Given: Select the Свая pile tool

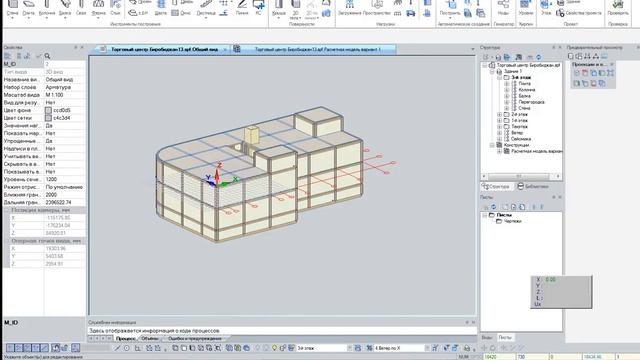Looking at the screenshot, I should tap(81, 8).
